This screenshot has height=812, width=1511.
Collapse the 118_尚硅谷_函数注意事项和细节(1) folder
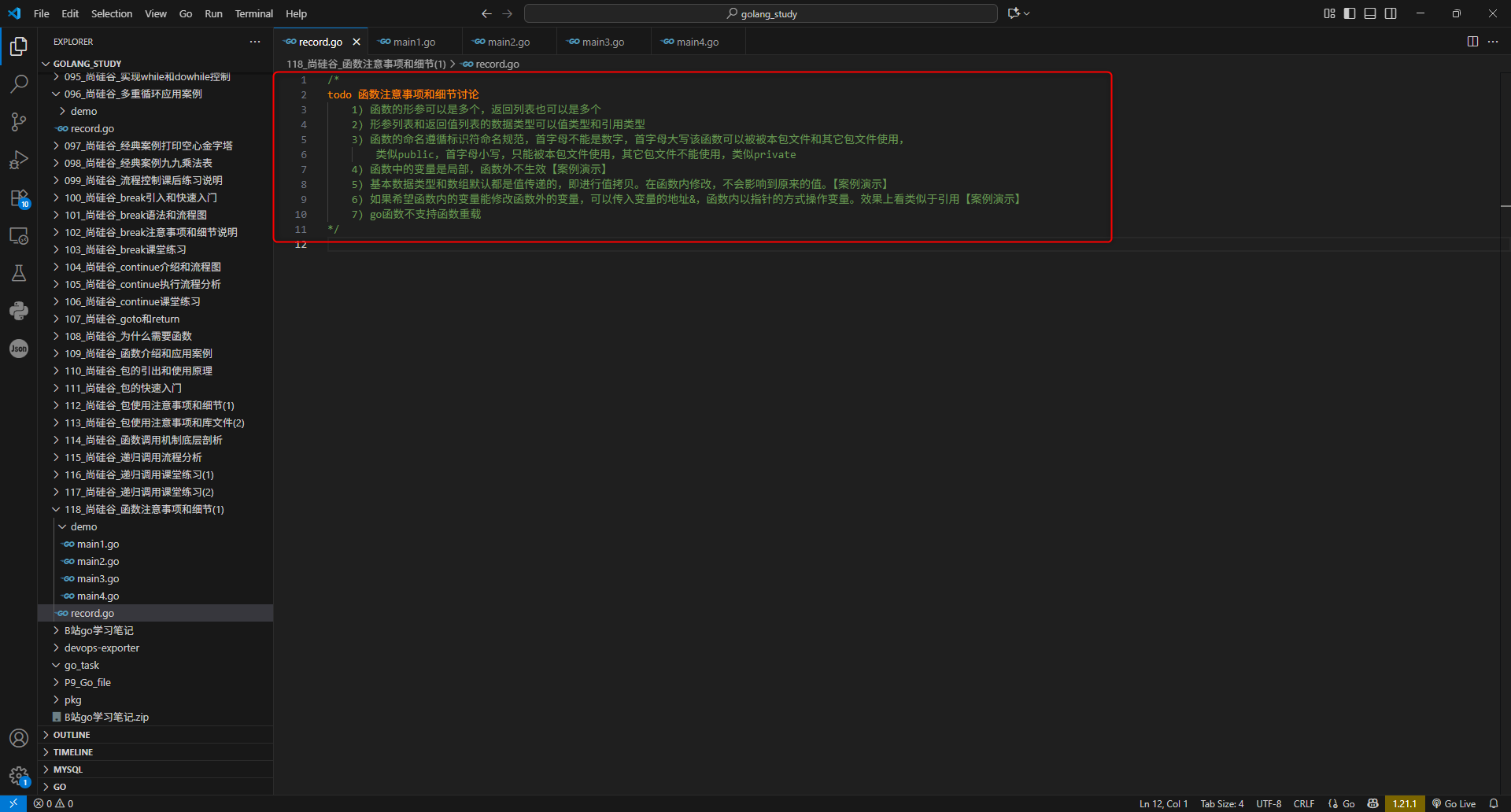point(156,509)
